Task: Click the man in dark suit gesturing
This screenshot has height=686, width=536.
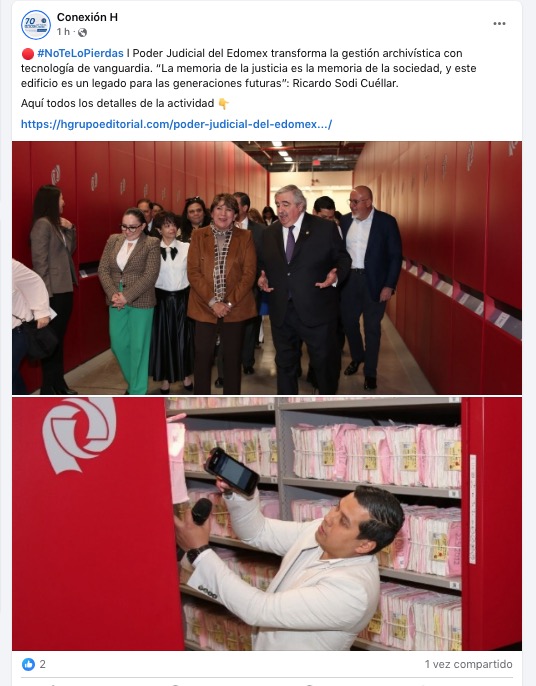Action: (x=302, y=289)
